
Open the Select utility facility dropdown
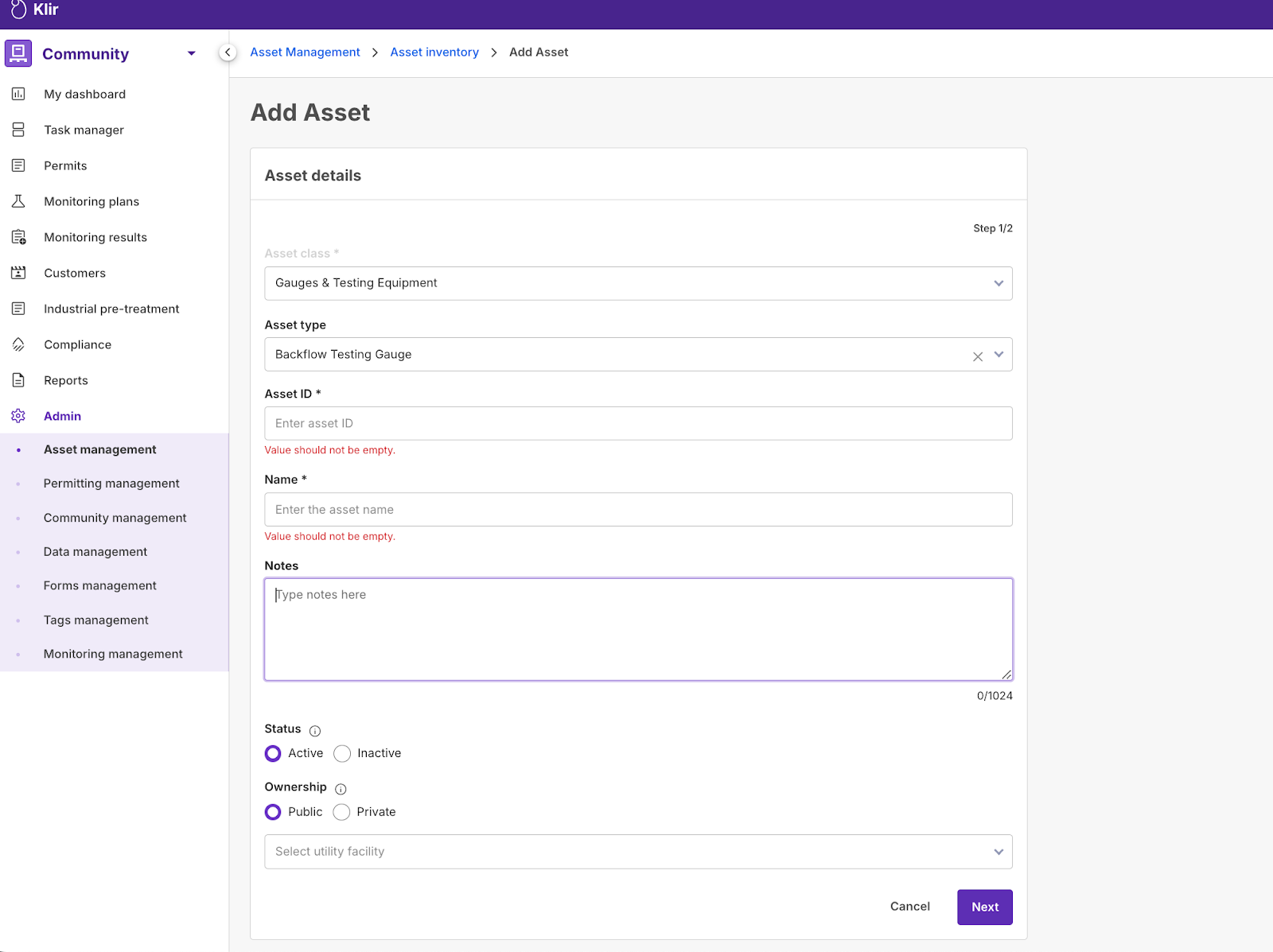click(638, 852)
